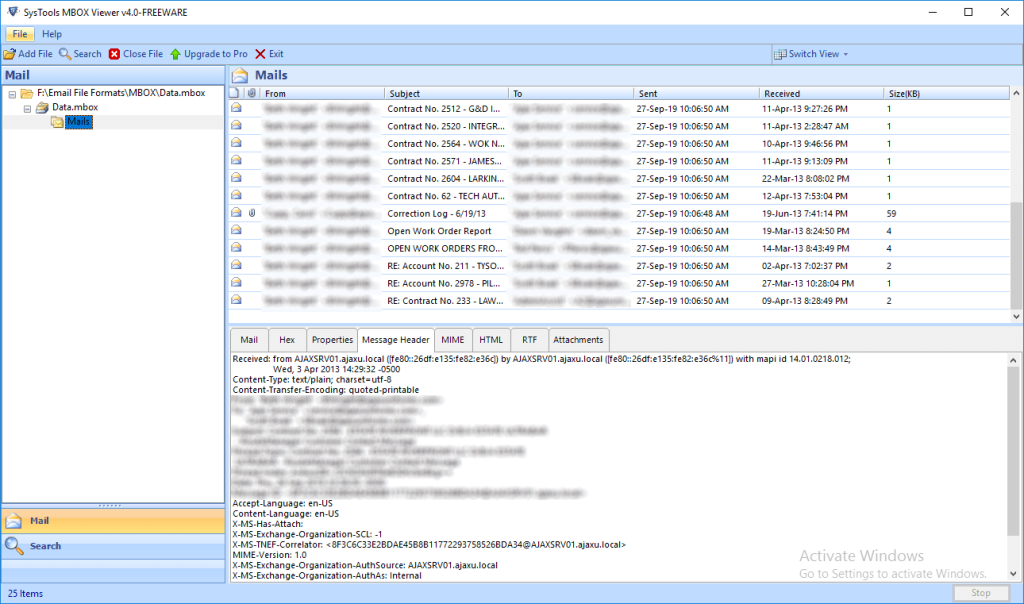Sort by the To column header
Image resolution: width=1024 pixels, height=604 pixels.
[x=571, y=93]
